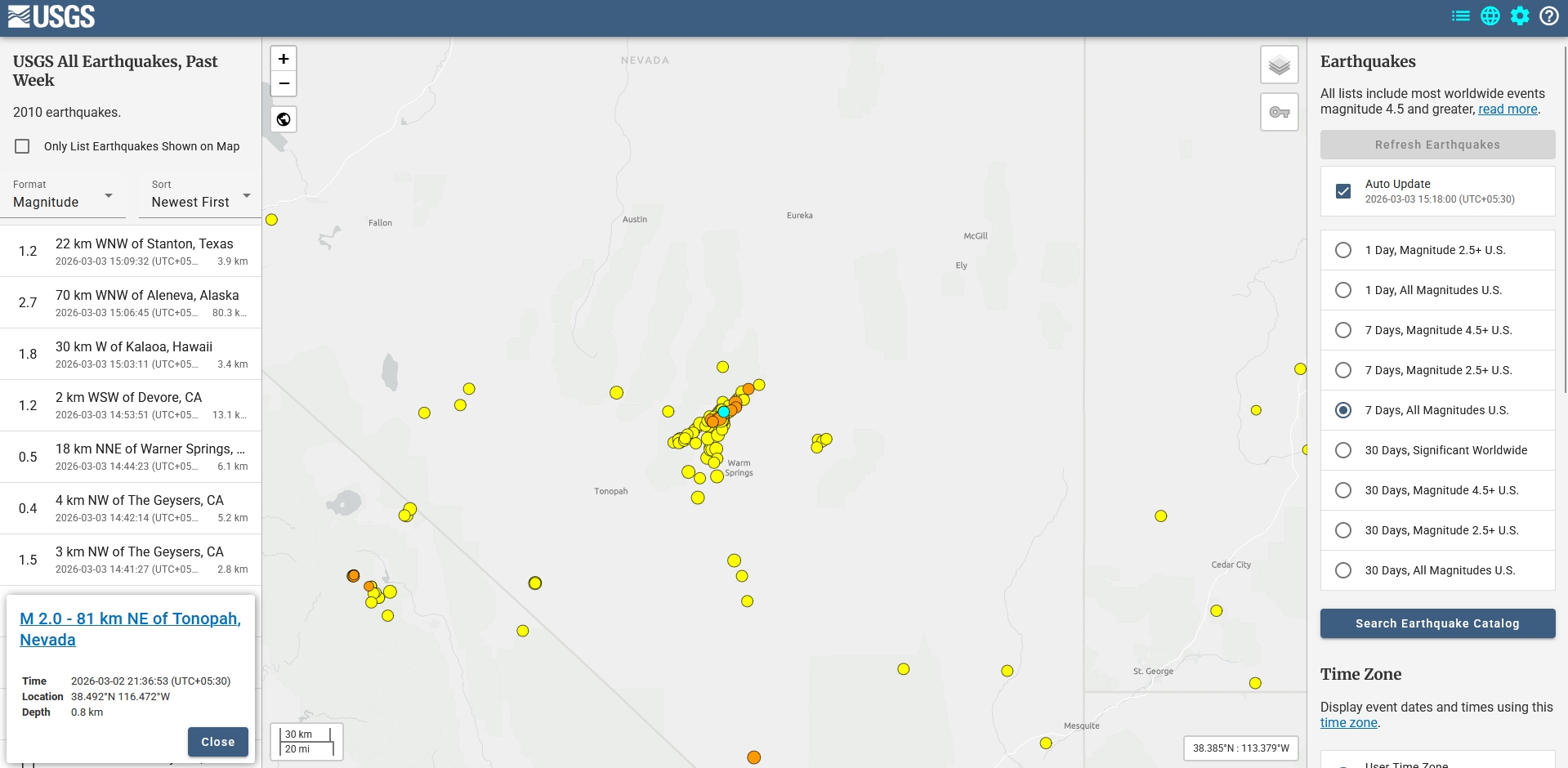Uncheck the Auto Update checkbox
Image resolution: width=1568 pixels, height=768 pixels.
tap(1343, 191)
